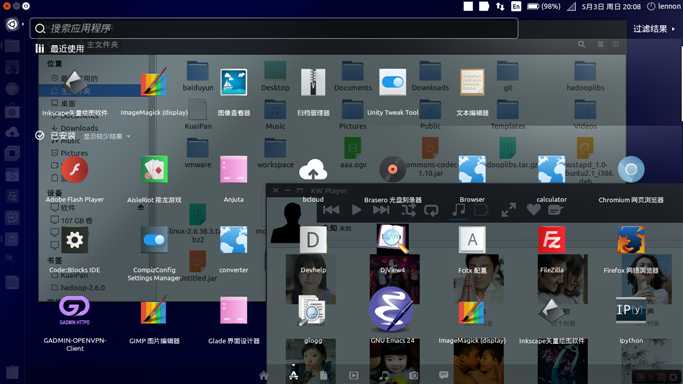Open the En input method indicator

(516, 6)
